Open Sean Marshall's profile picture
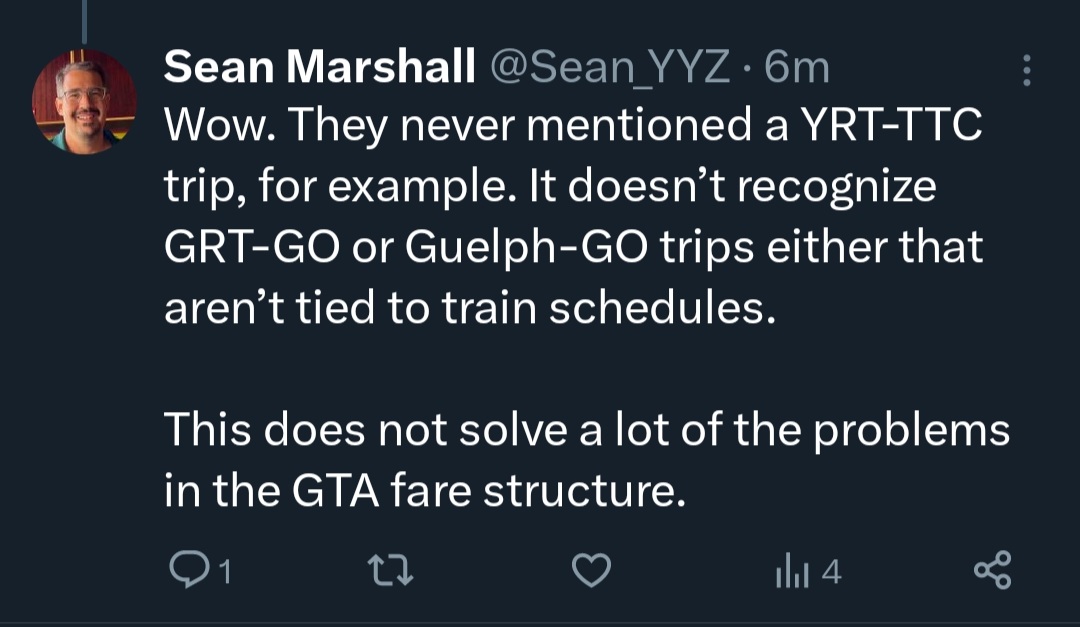This screenshot has height=627, width=1080. pyautogui.click(x=84, y=102)
